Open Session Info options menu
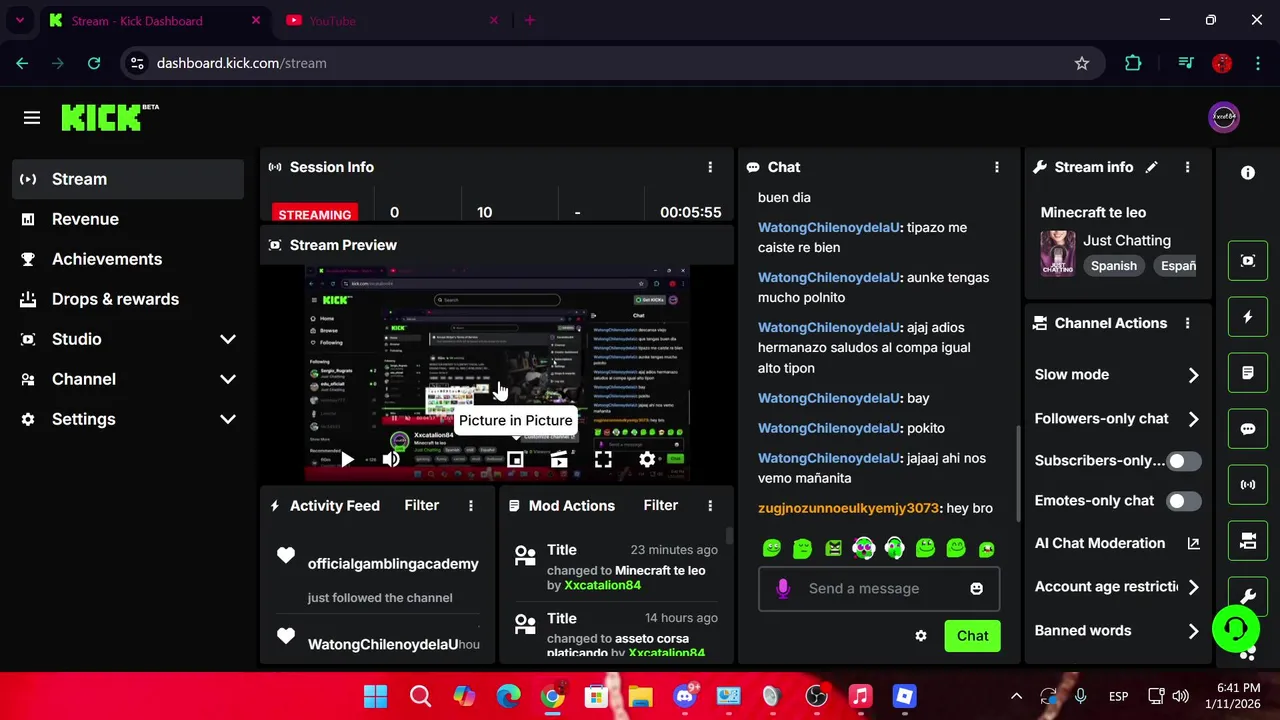1280x720 pixels. (x=710, y=167)
